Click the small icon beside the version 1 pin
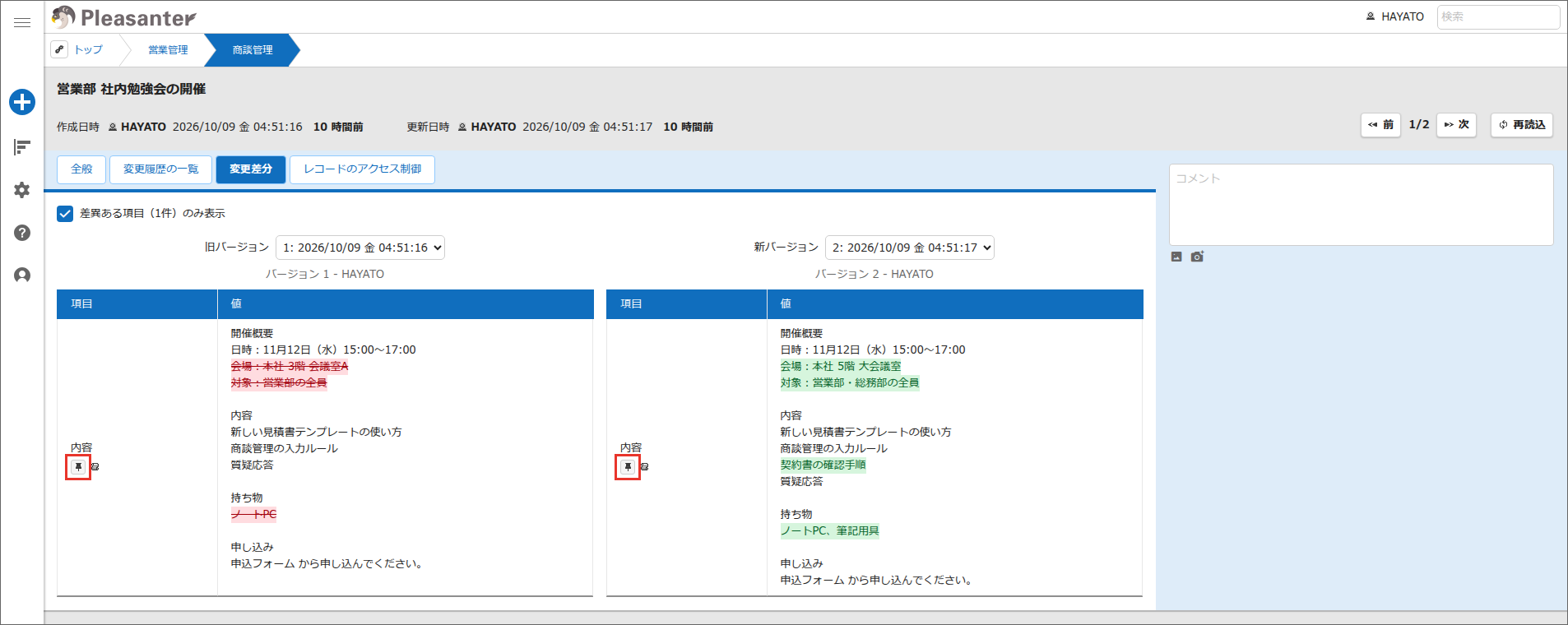This screenshot has height=625, width=1568. tap(95, 466)
